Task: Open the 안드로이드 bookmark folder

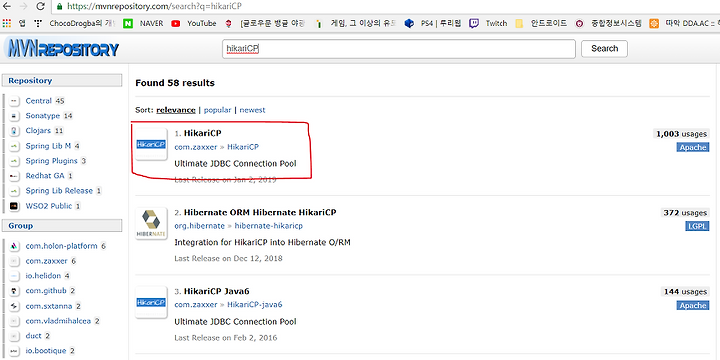Action: (541, 23)
